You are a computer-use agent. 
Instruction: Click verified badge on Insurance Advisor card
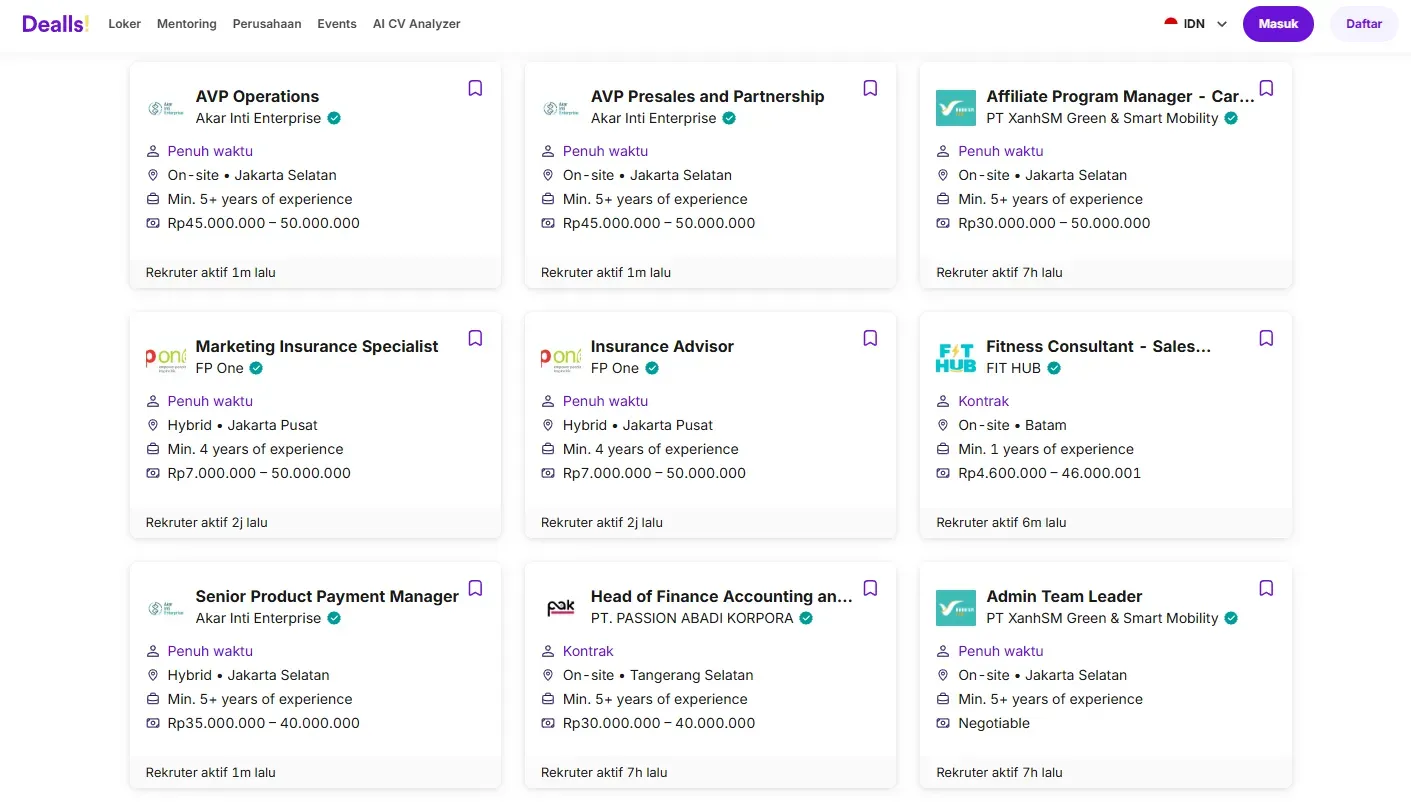[x=652, y=368]
